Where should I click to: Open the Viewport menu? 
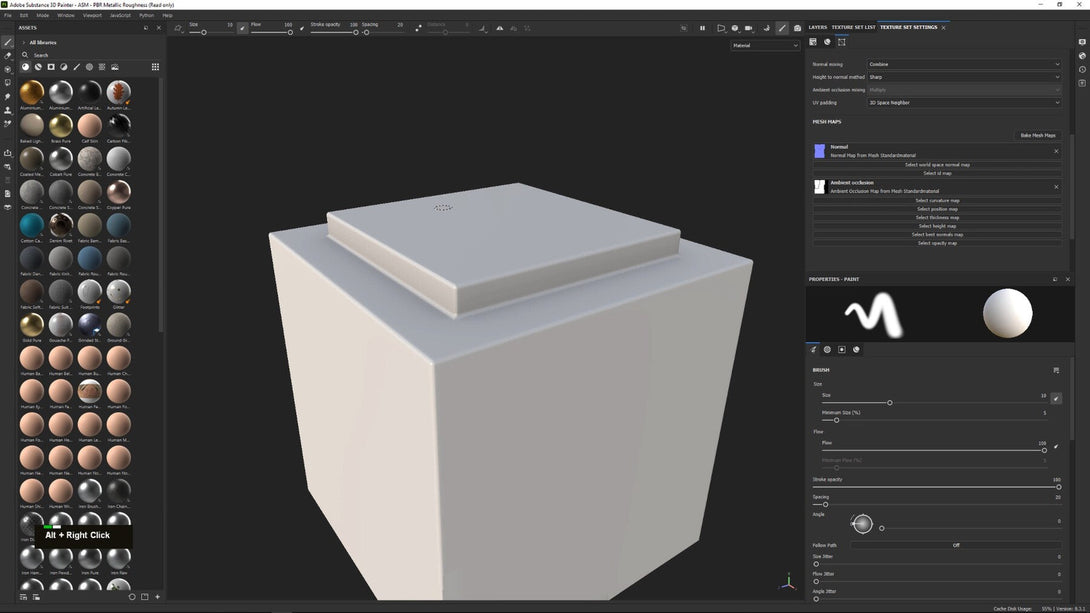click(92, 15)
